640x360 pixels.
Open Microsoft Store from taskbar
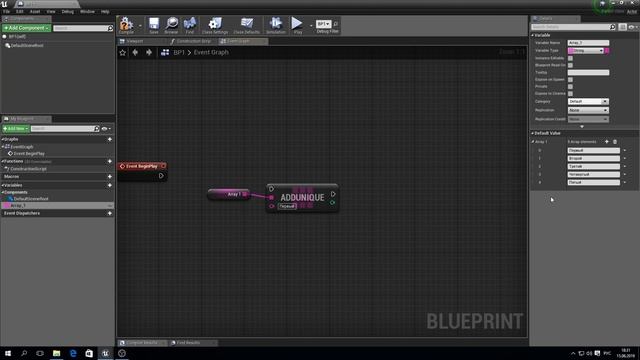click(x=89, y=353)
